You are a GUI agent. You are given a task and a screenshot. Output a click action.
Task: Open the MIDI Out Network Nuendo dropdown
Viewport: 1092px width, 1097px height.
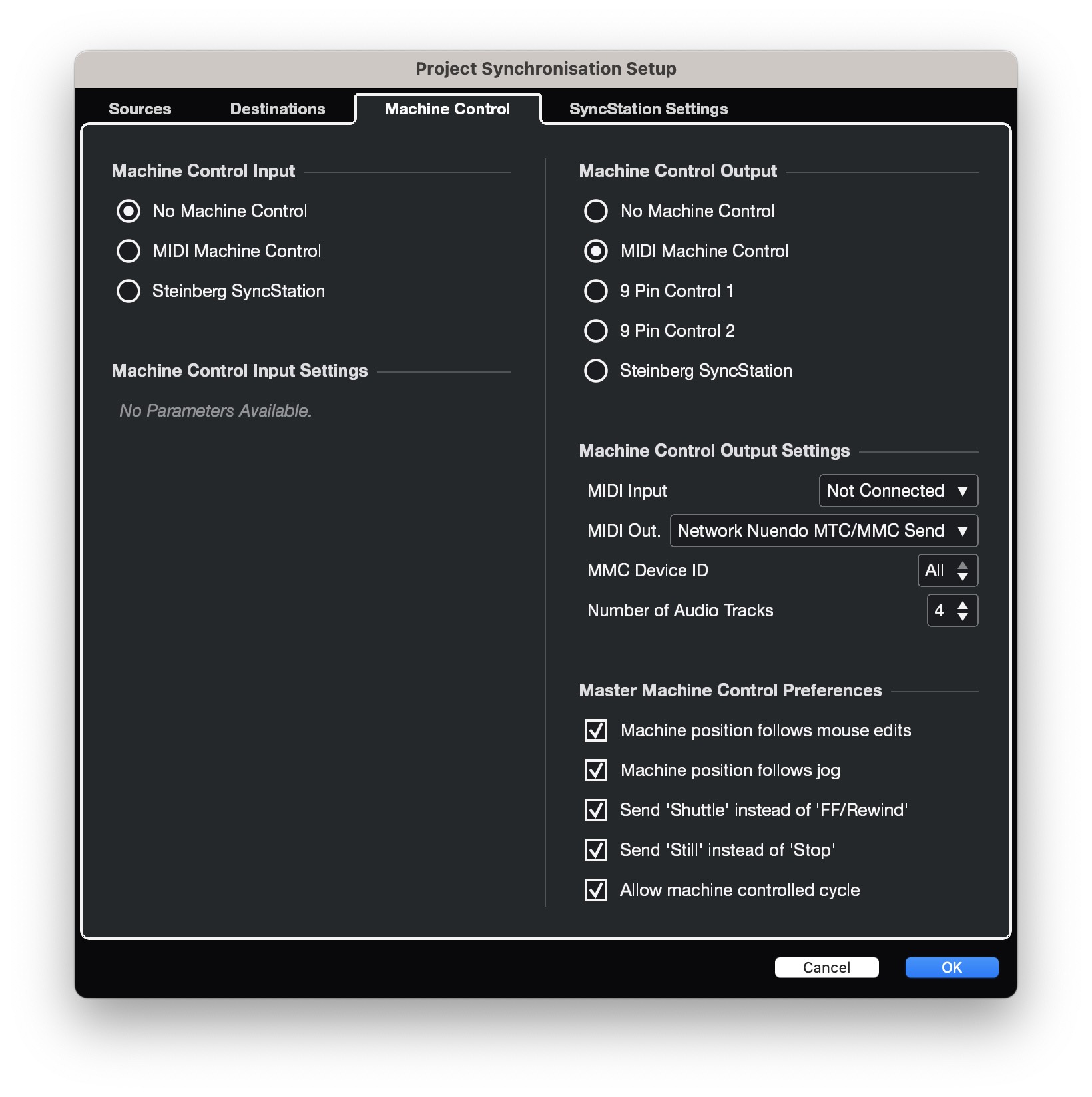click(824, 531)
